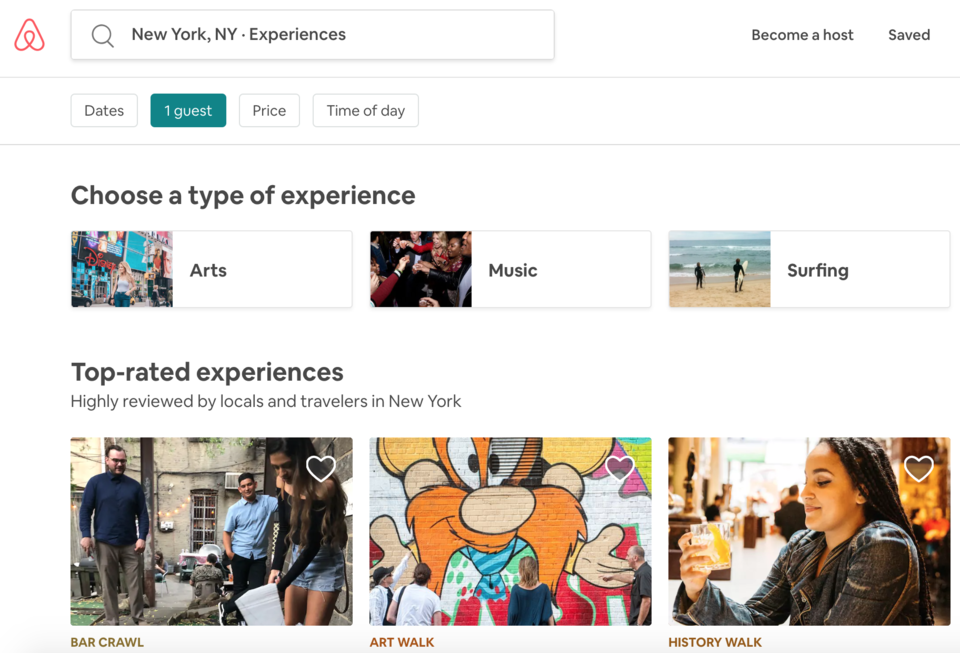
Task: Open the Saved list
Action: [909, 35]
